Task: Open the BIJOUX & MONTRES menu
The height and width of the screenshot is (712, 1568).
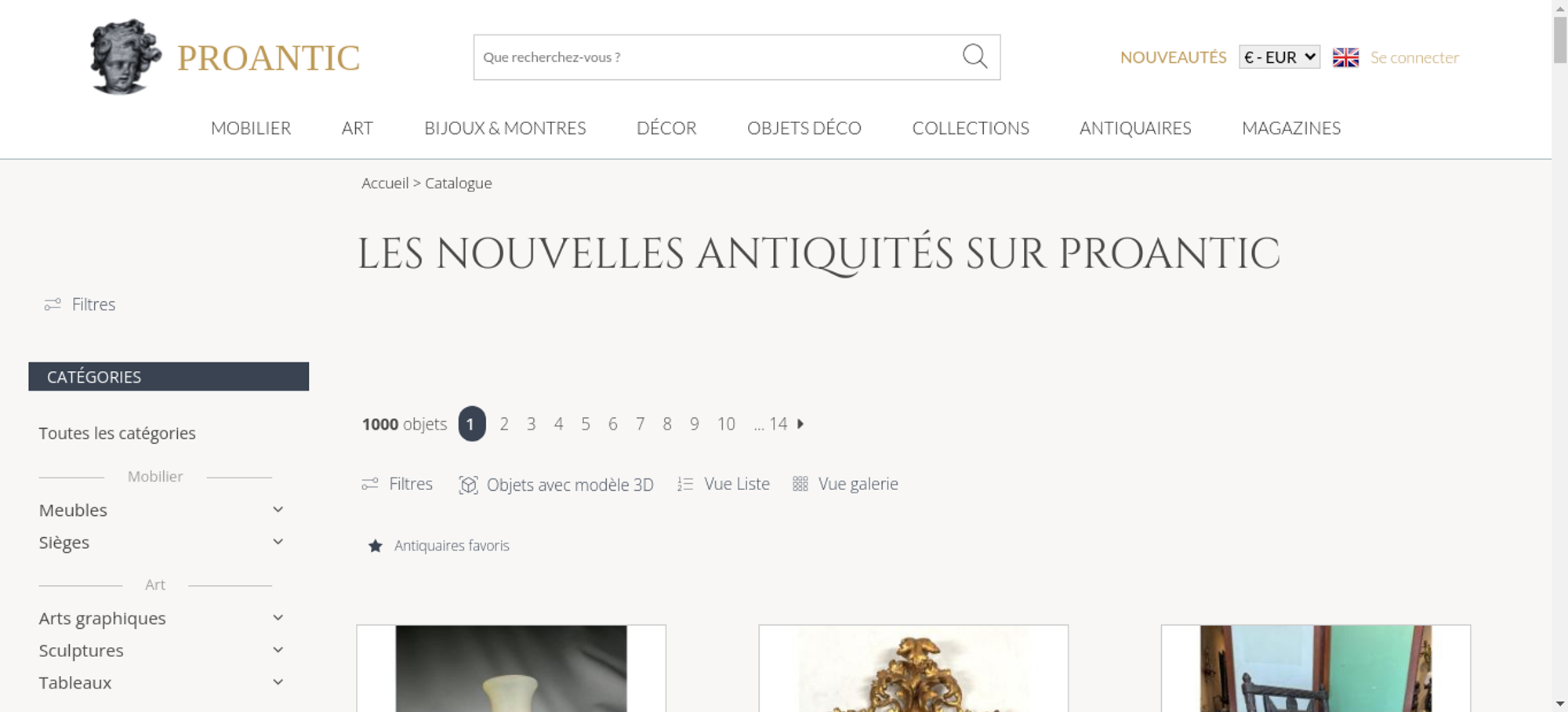Action: point(505,128)
